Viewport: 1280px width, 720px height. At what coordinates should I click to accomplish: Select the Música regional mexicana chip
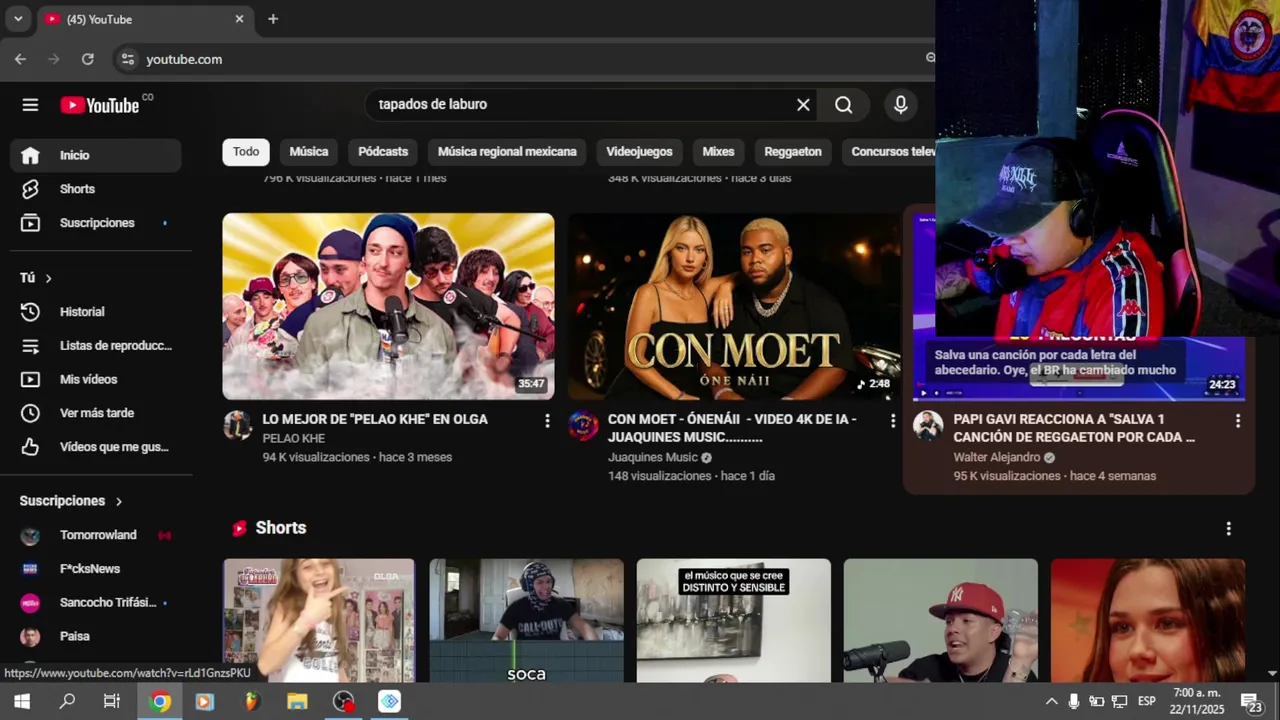pyautogui.click(x=507, y=152)
